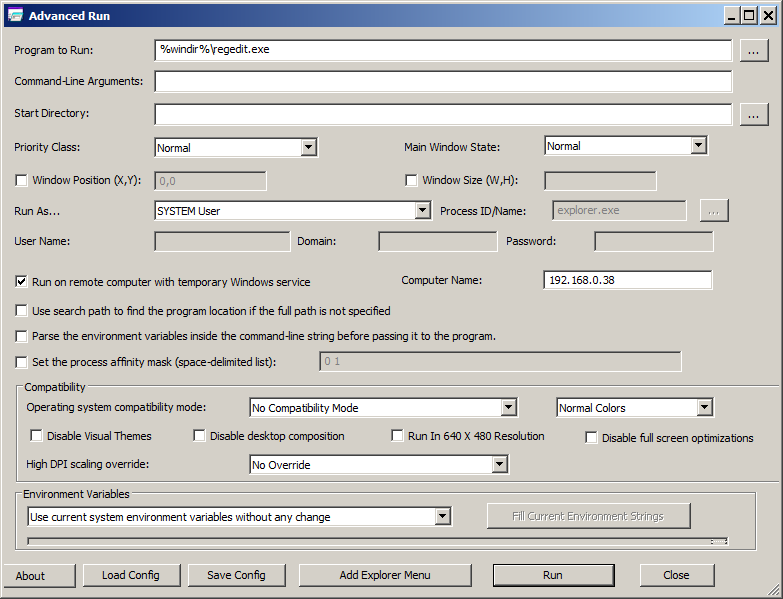Check Disable full screen optimizations
The height and width of the screenshot is (599, 783).
(591, 438)
